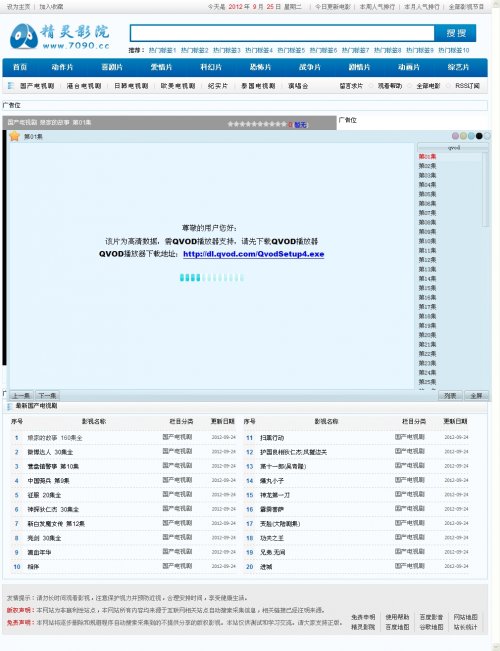Screen dimensions: 500x651
Task: Open row 4 title 中国骑兵
Action: pos(49,481)
